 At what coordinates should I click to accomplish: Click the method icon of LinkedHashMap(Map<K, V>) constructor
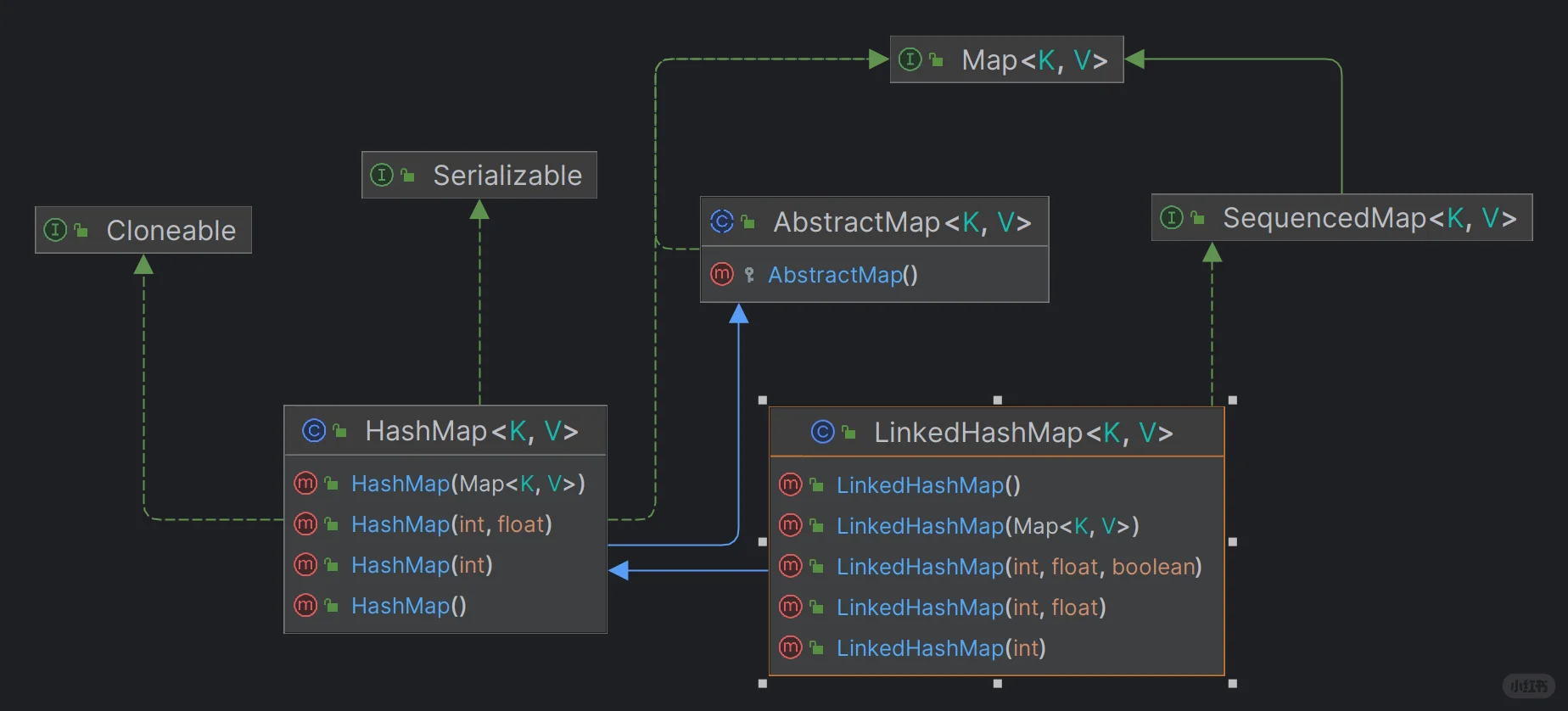pyautogui.click(x=791, y=526)
